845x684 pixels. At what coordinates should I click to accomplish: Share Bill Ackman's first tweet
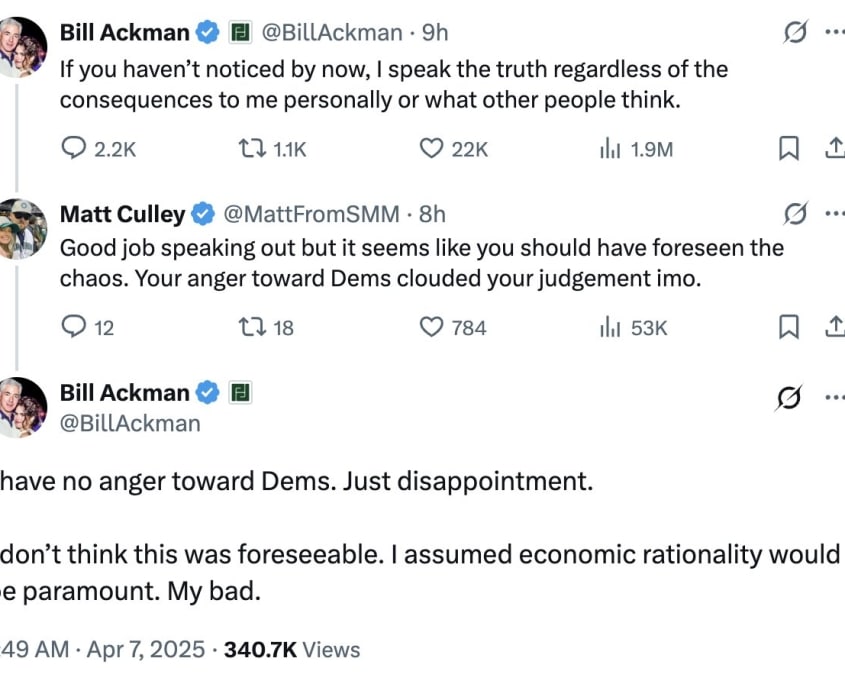835,148
